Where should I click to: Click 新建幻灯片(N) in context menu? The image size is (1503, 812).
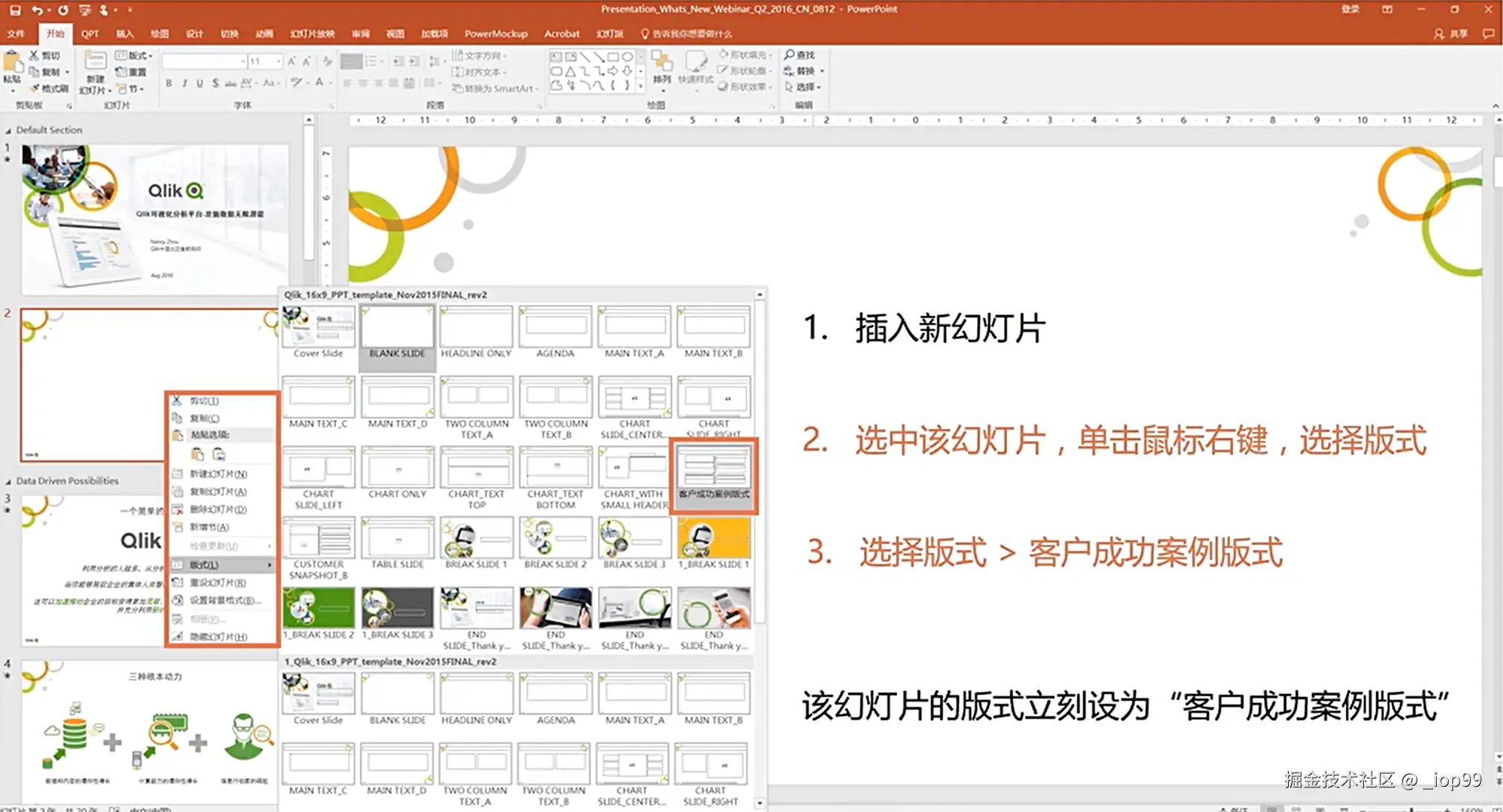(x=218, y=474)
